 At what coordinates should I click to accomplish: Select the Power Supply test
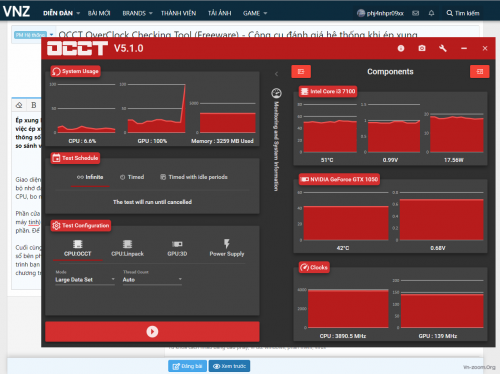[227, 248]
